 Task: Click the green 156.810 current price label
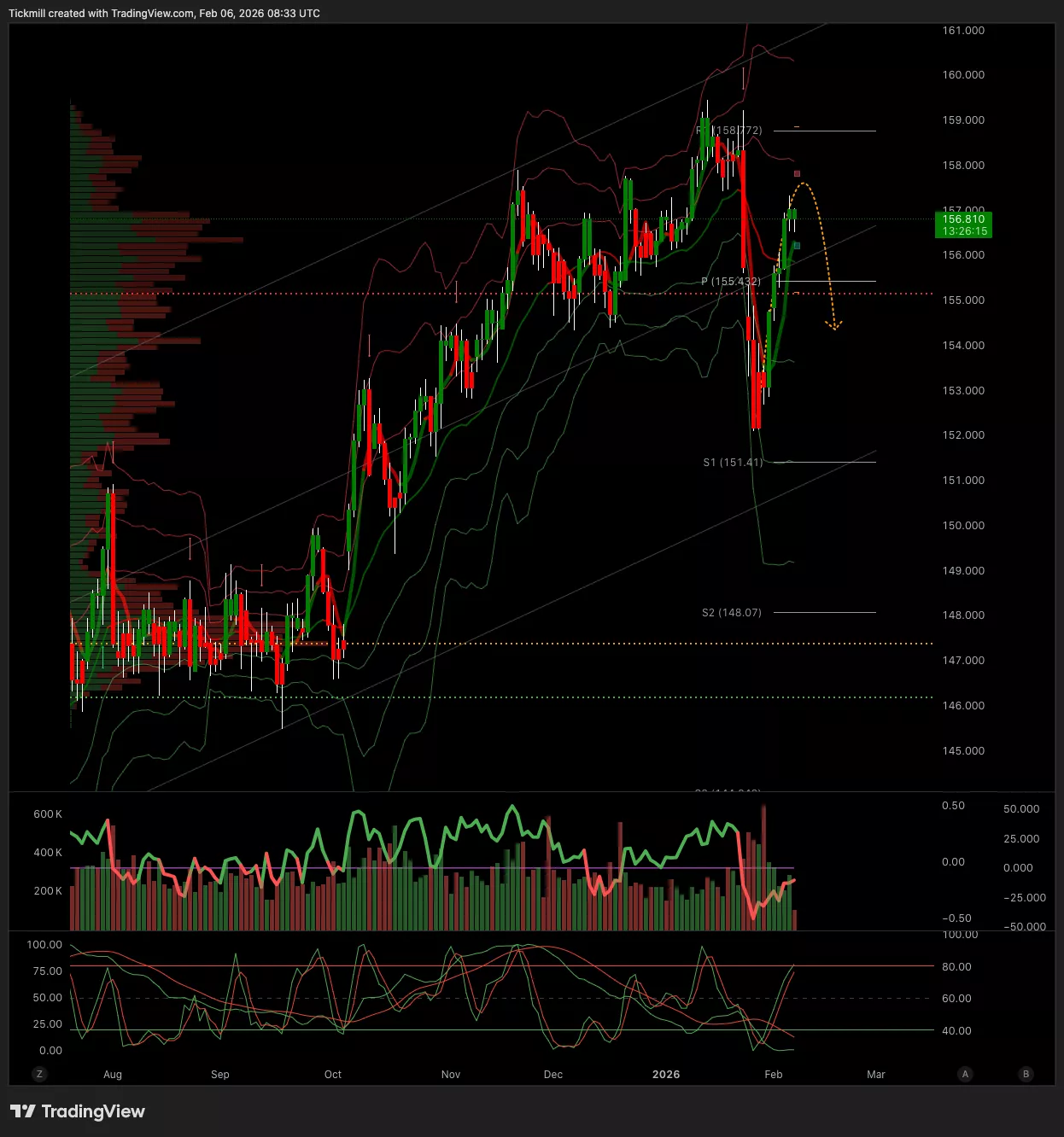pos(963,224)
